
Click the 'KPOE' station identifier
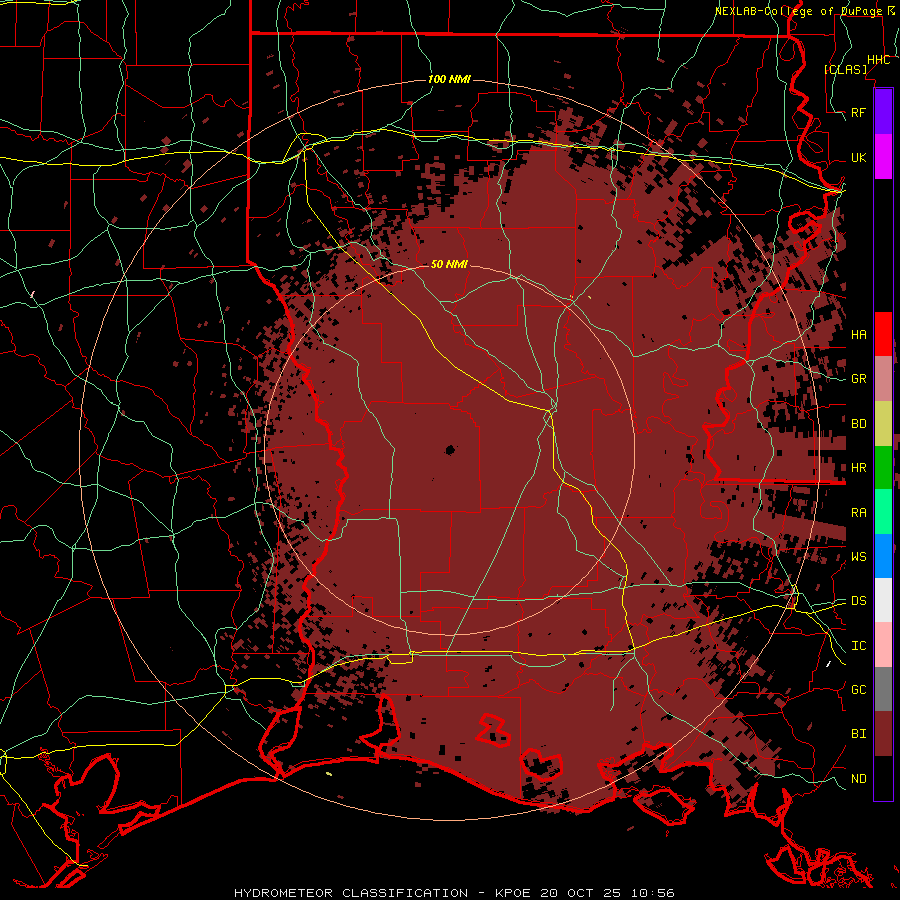click(x=515, y=893)
